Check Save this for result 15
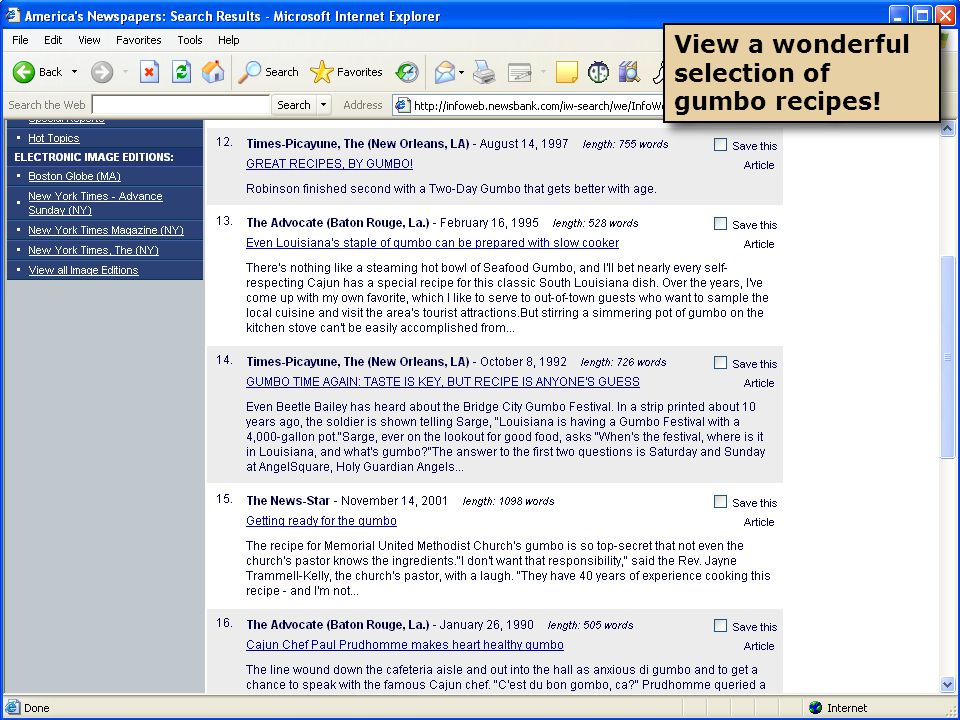 click(x=721, y=502)
